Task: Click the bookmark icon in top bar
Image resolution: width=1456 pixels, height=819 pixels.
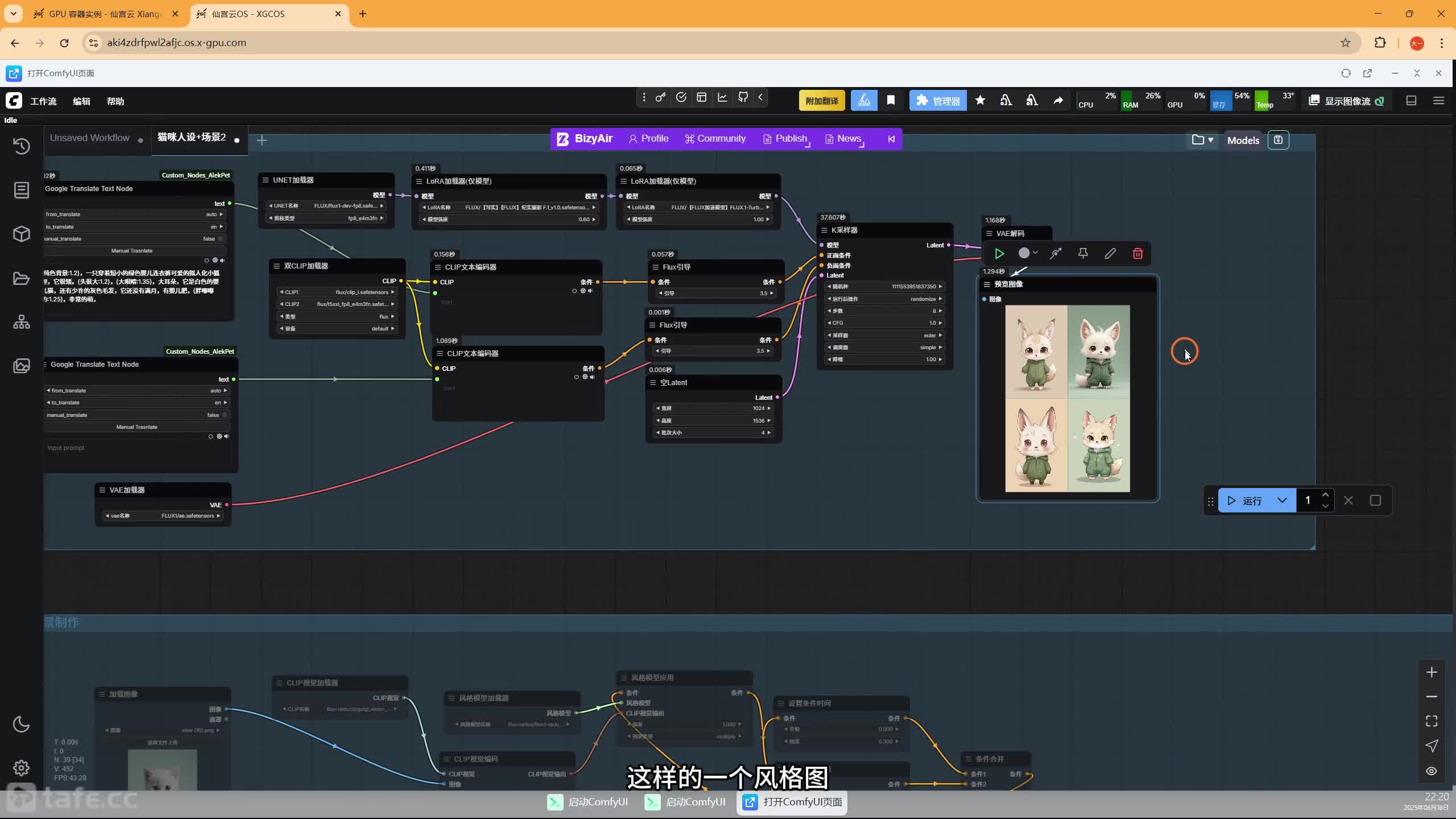Action: tap(891, 101)
